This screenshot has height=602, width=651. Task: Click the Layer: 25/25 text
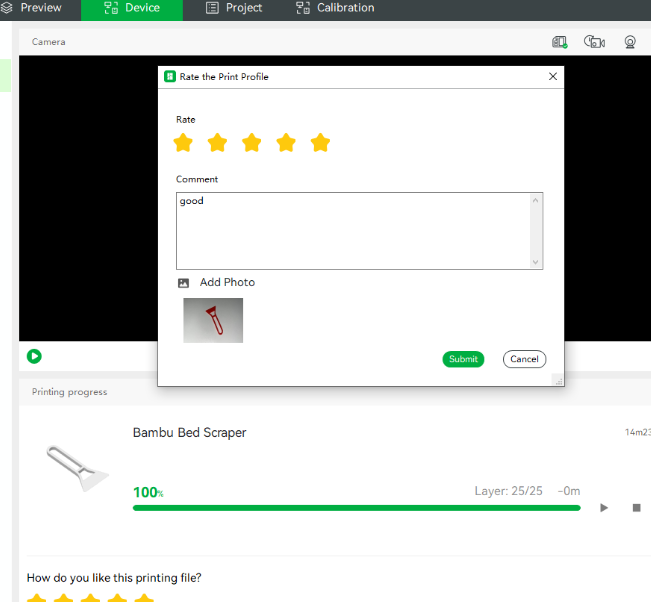tap(509, 491)
